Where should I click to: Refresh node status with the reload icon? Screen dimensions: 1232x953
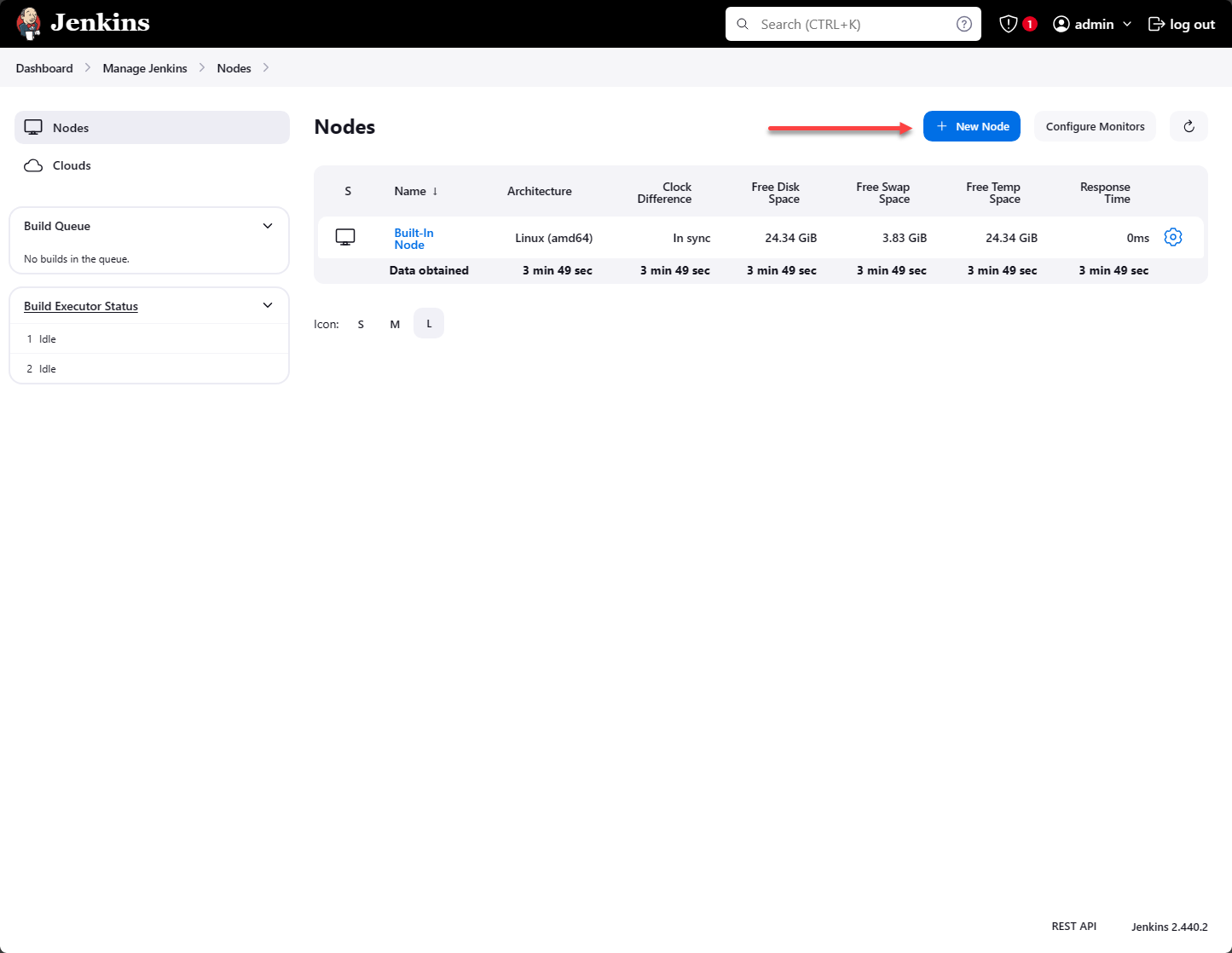click(1189, 126)
